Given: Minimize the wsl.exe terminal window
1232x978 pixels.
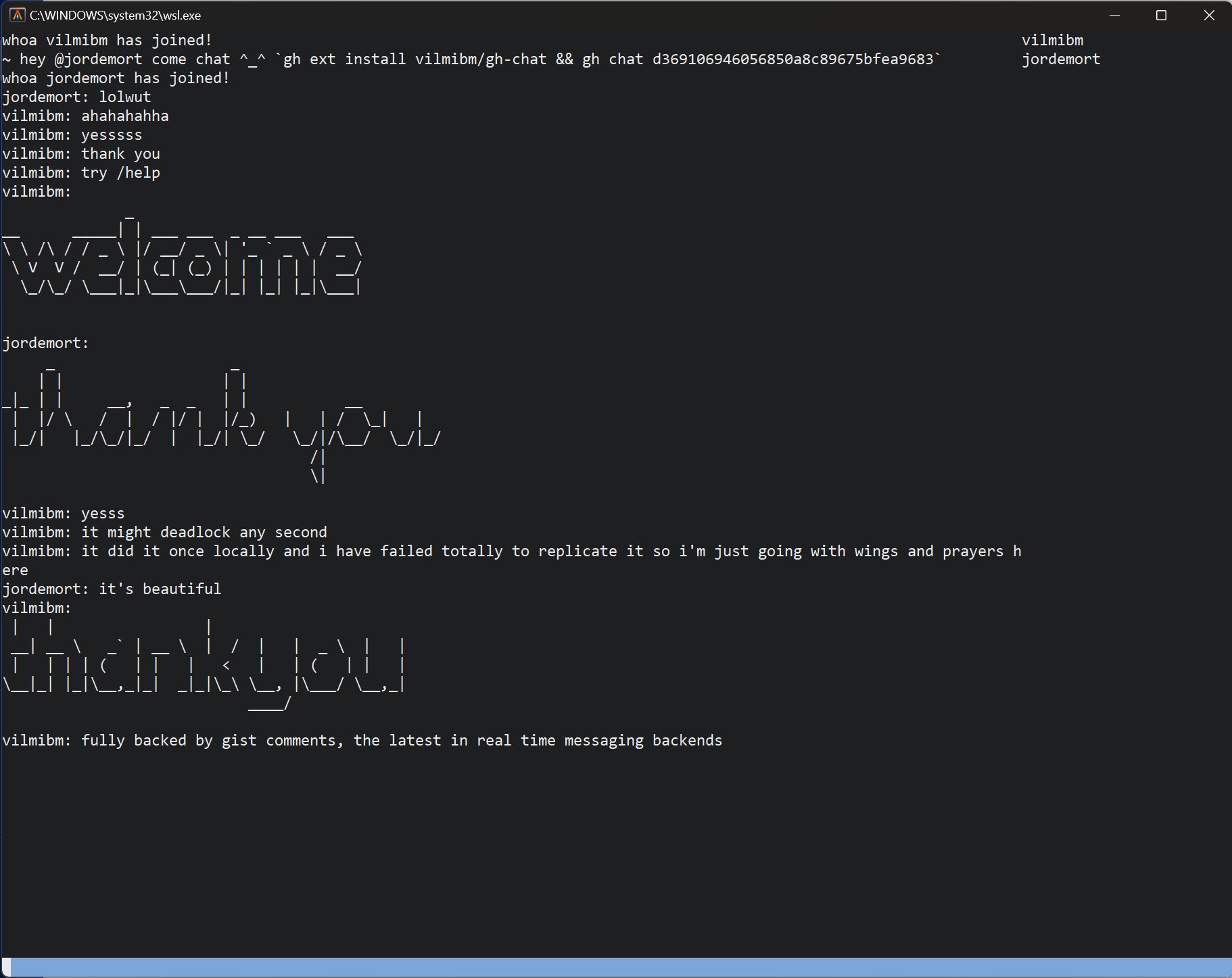Looking at the screenshot, I should click(x=1114, y=15).
